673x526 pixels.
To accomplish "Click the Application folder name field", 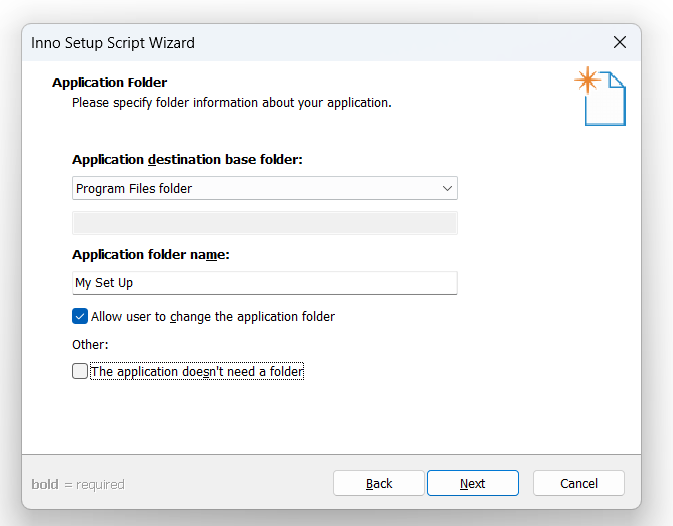I will [265, 283].
